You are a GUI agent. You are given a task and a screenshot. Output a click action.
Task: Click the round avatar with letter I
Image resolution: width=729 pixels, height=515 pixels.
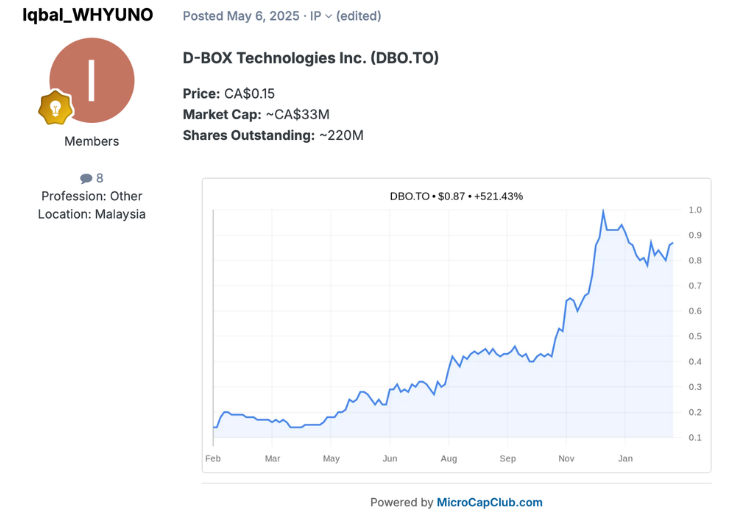coord(91,81)
